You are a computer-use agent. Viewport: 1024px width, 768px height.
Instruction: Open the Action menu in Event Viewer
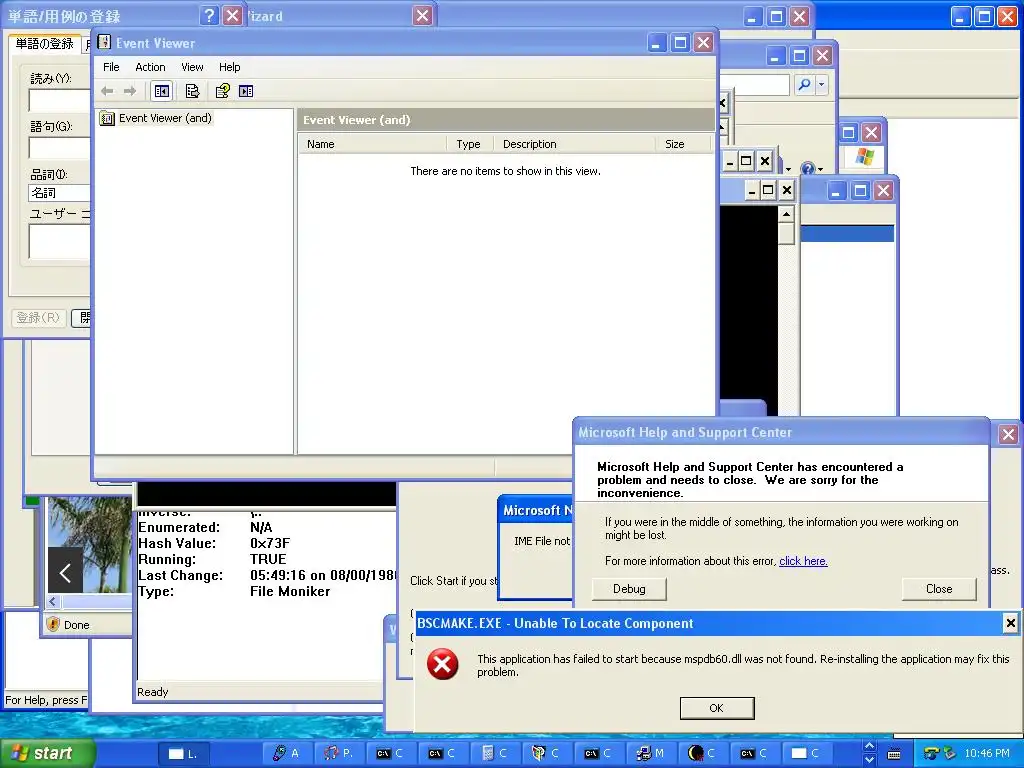pos(150,67)
